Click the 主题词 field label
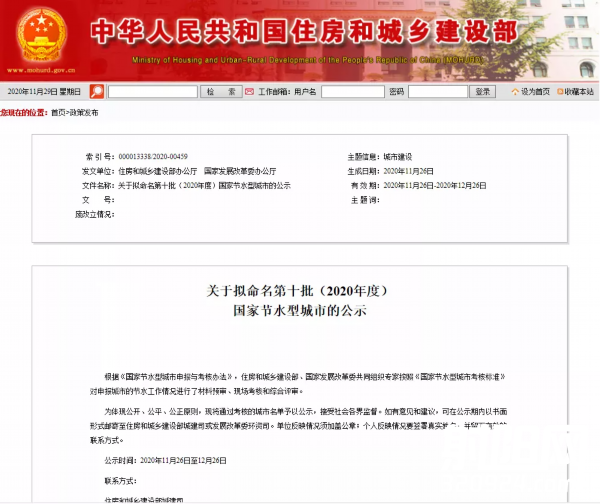 click(x=365, y=200)
